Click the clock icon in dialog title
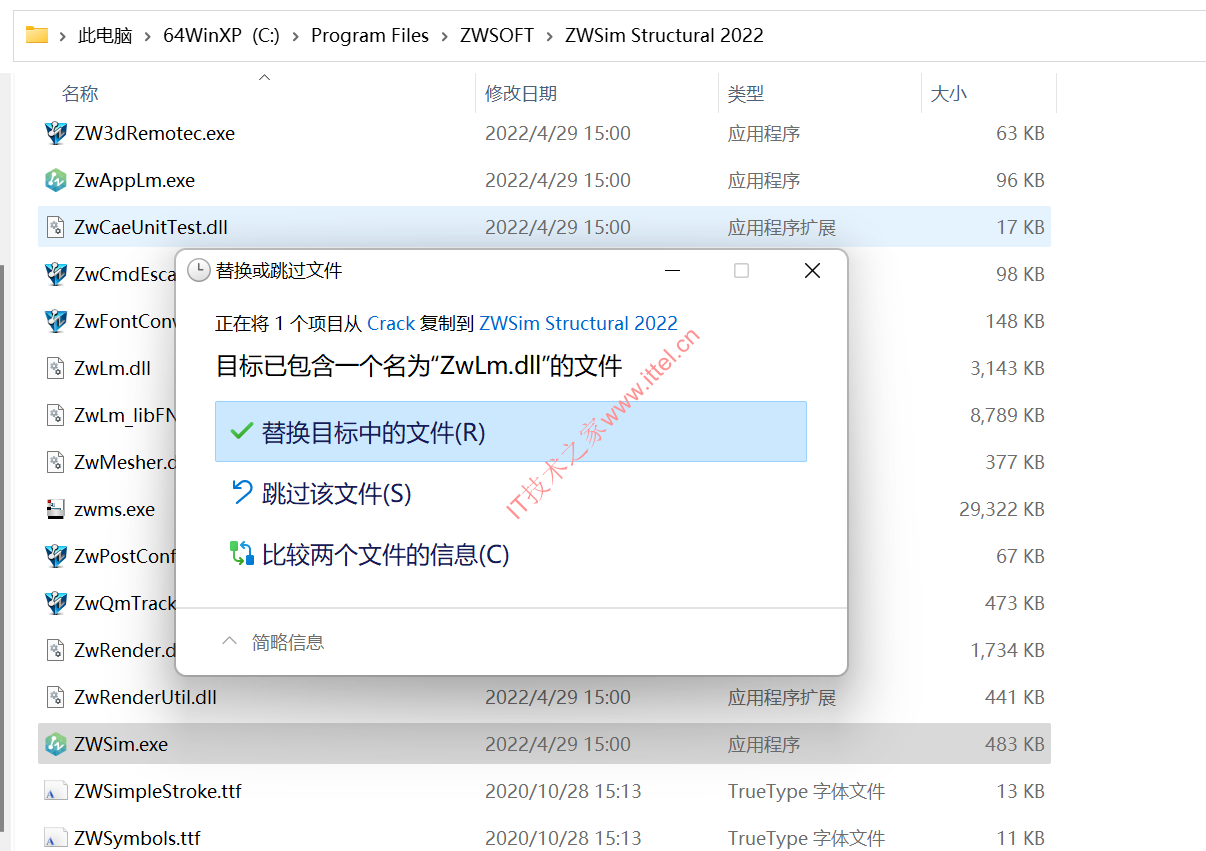The image size is (1206, 851). (x=199, y=271)
